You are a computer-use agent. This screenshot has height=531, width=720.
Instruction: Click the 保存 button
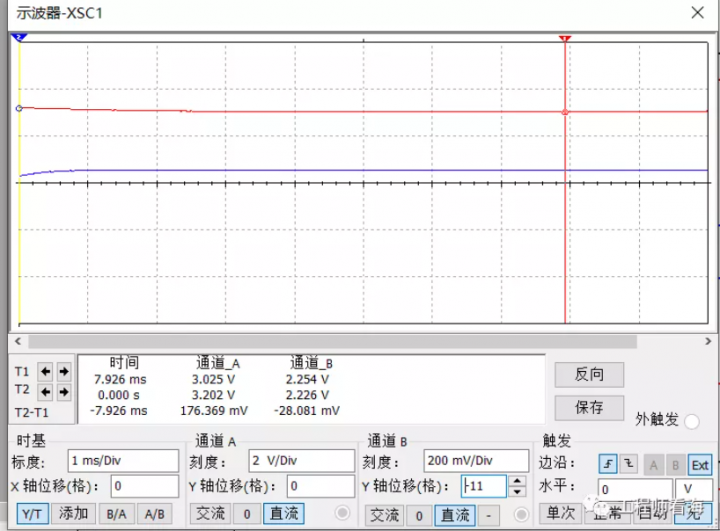tap(589, 407)
